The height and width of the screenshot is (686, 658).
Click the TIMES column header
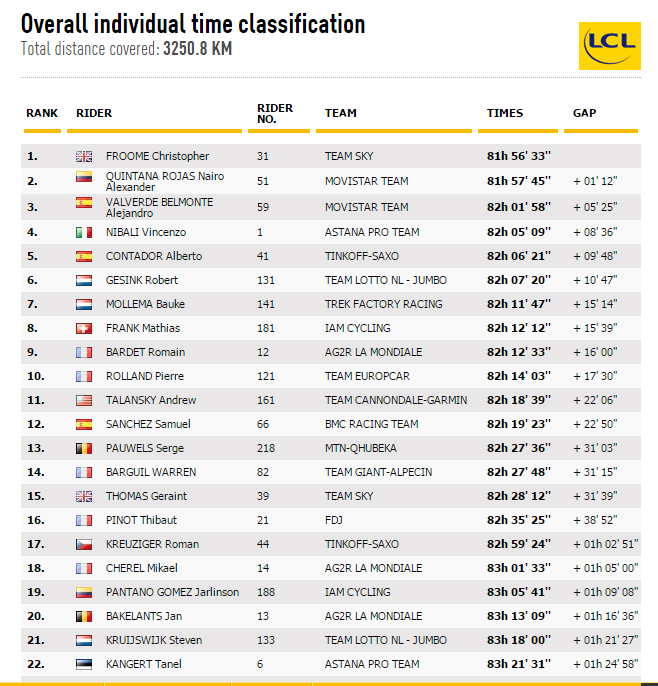[x=505, y=113]
